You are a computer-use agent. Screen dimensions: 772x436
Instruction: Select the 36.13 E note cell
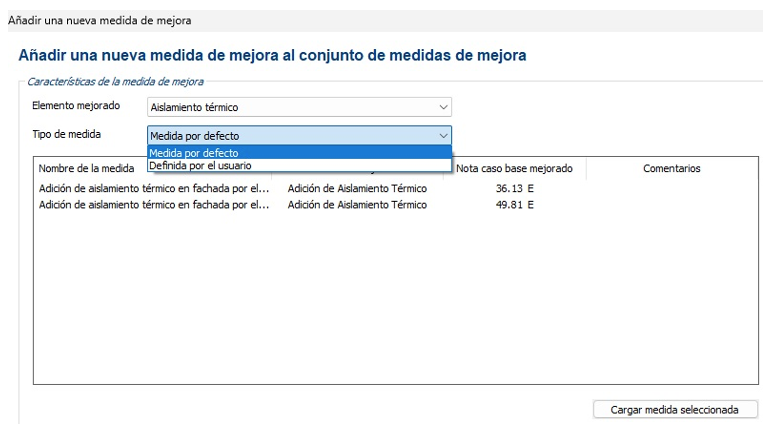(514, 188)
